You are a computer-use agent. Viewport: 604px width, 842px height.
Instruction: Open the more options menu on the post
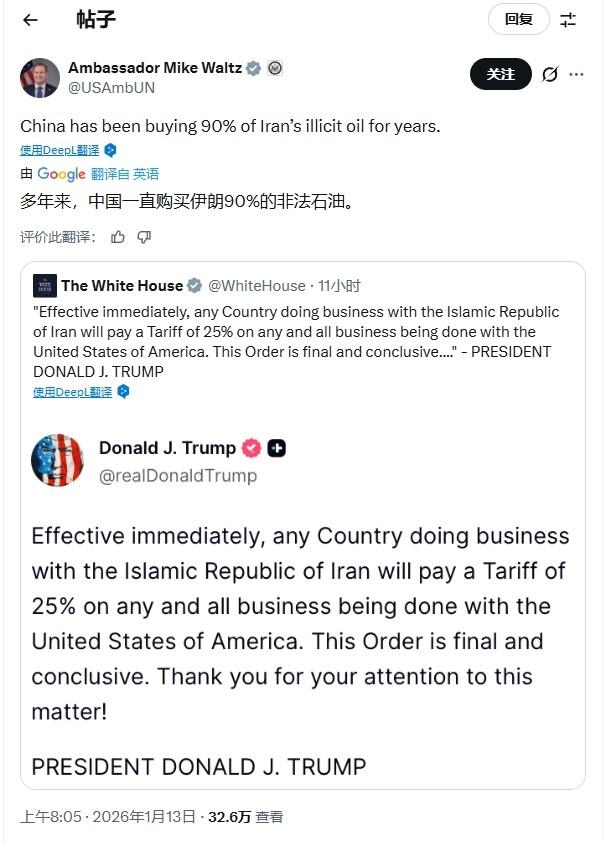576,74
